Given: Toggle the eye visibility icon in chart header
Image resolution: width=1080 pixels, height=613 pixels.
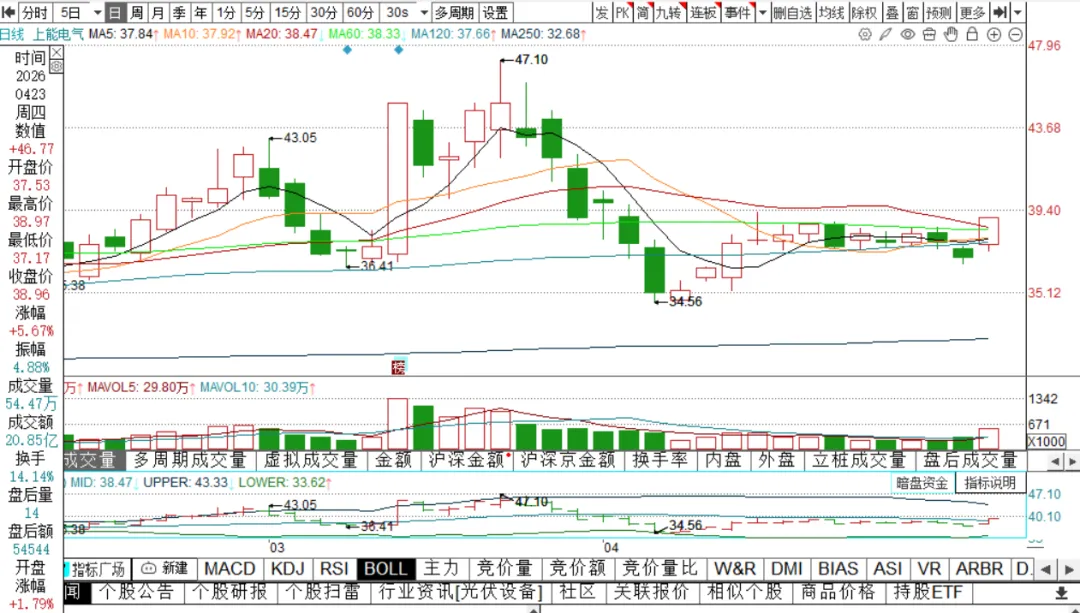Looking at the screenshot, I should click(x=908, y=34).
